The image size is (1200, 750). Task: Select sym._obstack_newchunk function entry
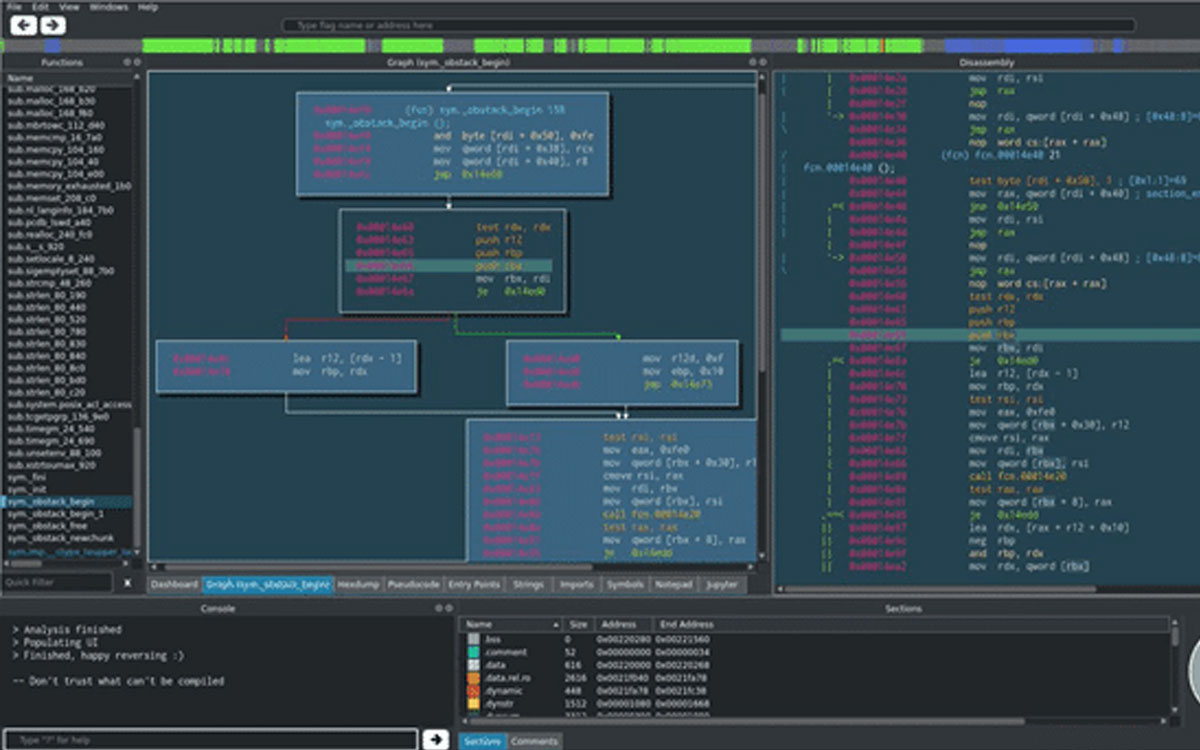pos(54,537)
